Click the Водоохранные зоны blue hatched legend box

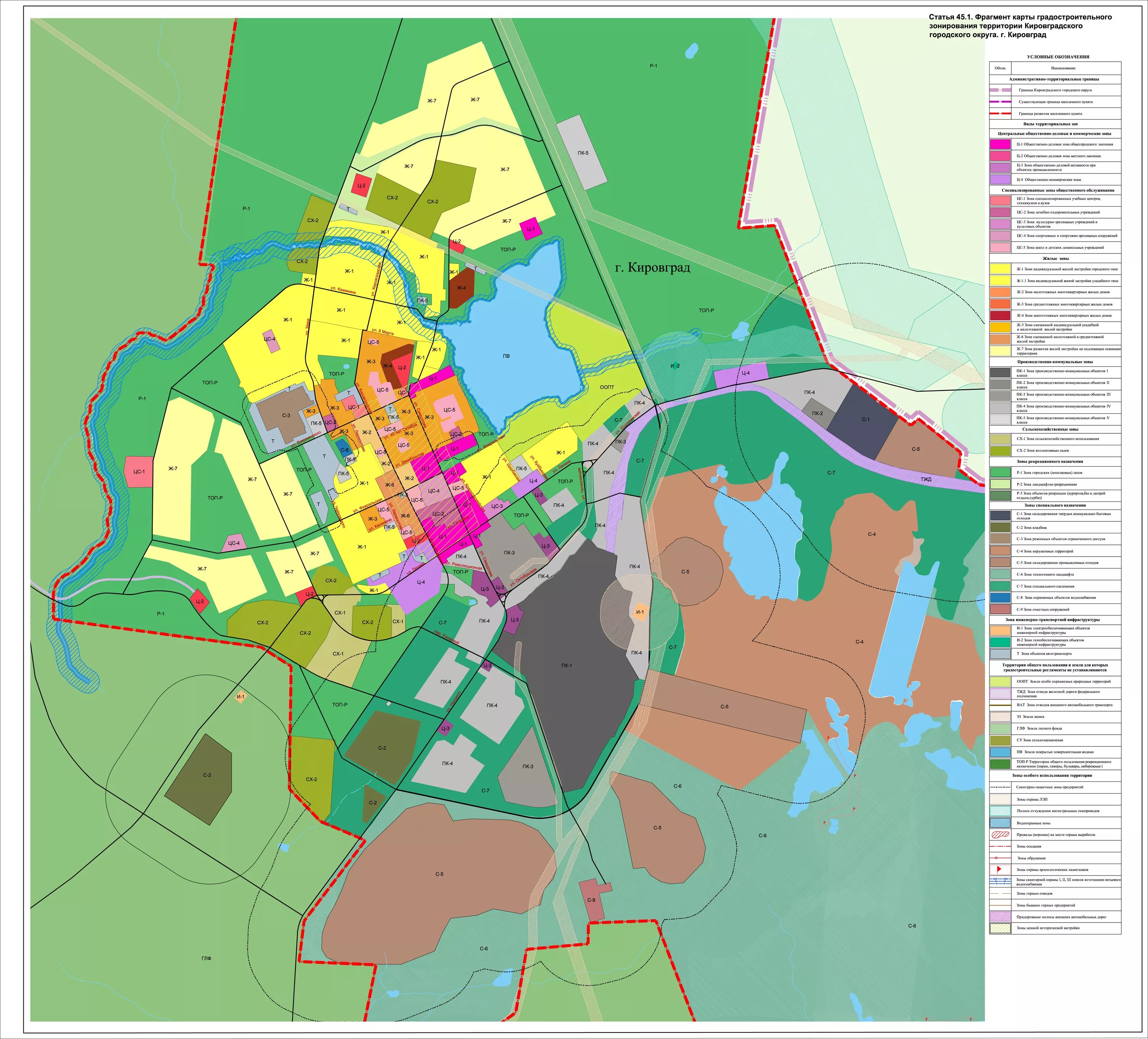click(1000, 823)
